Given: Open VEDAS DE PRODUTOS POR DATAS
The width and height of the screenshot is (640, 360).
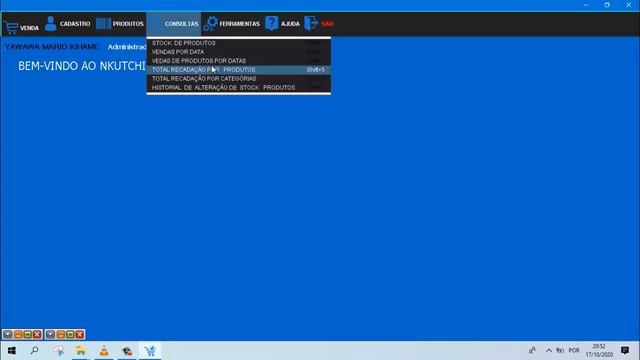Looking at the screenshot, I should [238, 61].
